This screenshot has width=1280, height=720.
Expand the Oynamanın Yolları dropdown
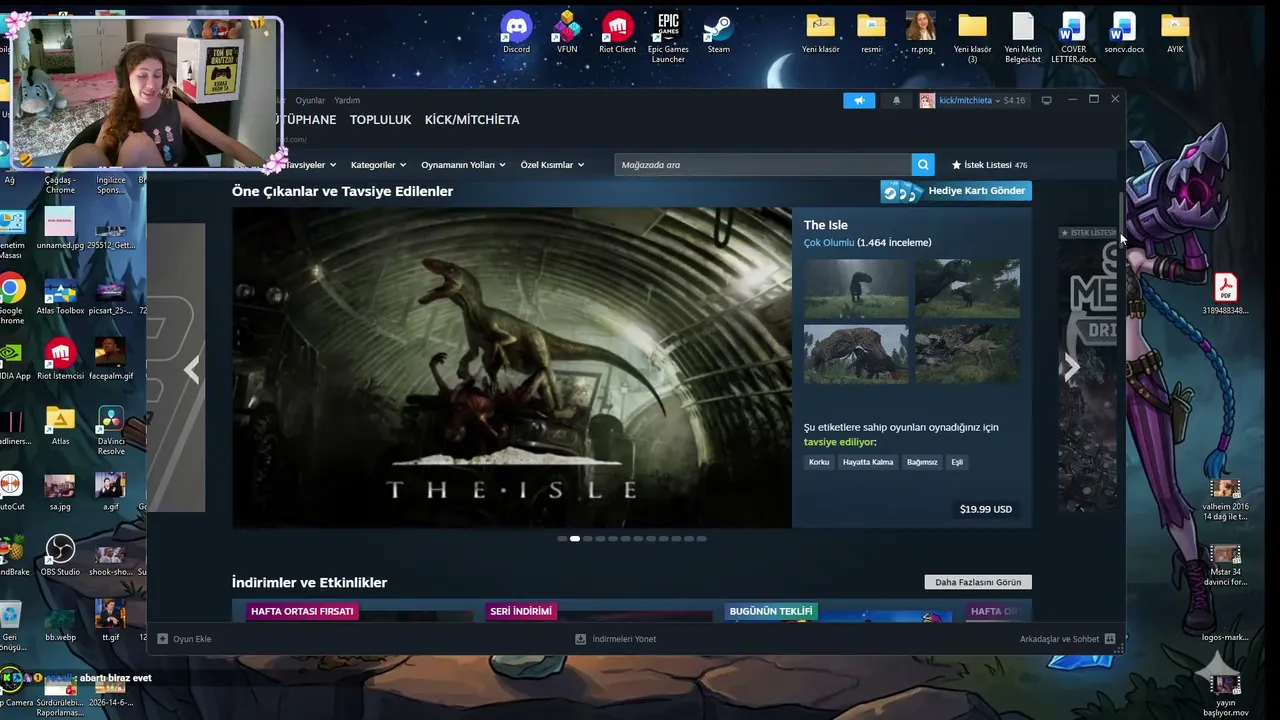(x=463, y=165)
